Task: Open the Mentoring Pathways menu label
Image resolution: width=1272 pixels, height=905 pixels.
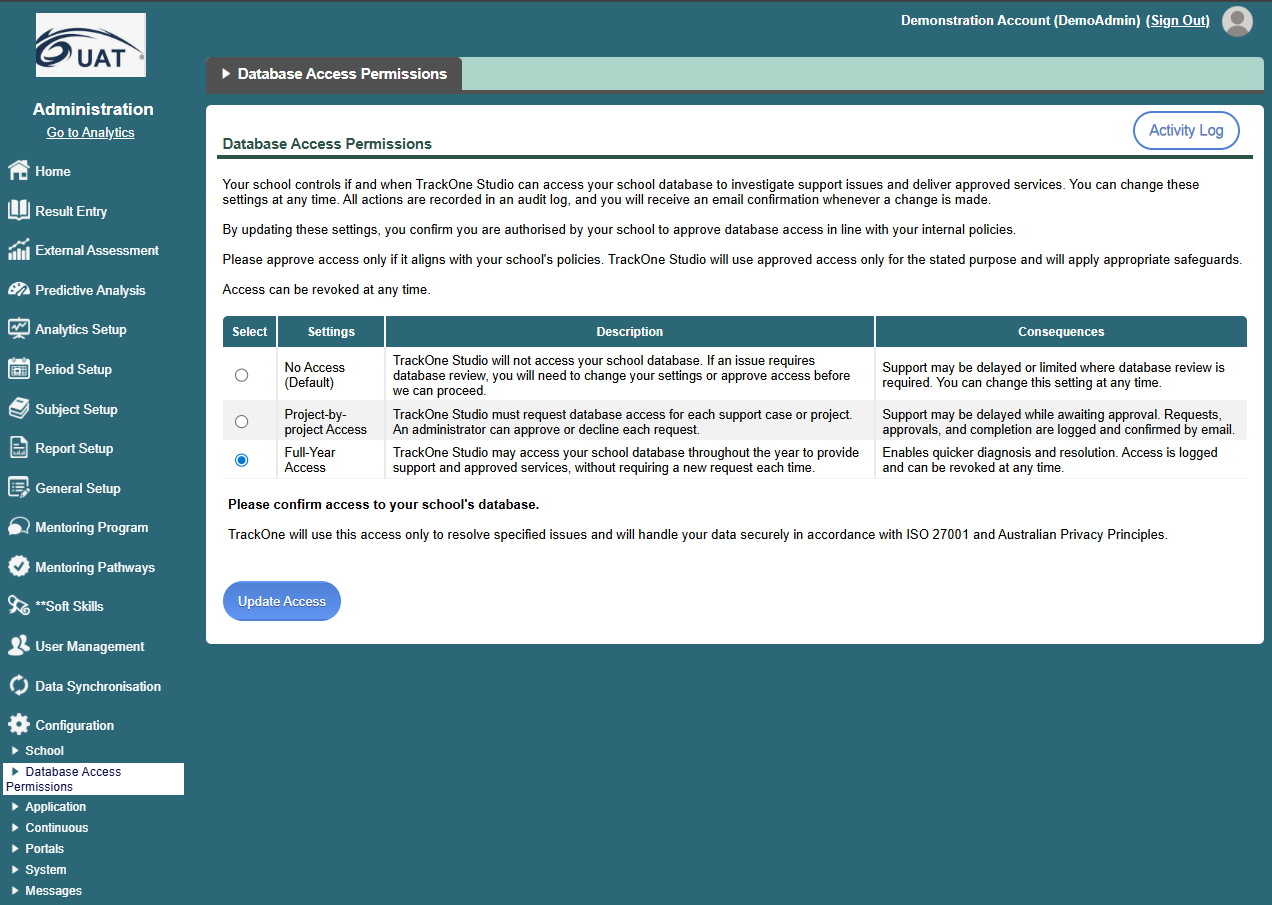Action: [x=95, y=567]
